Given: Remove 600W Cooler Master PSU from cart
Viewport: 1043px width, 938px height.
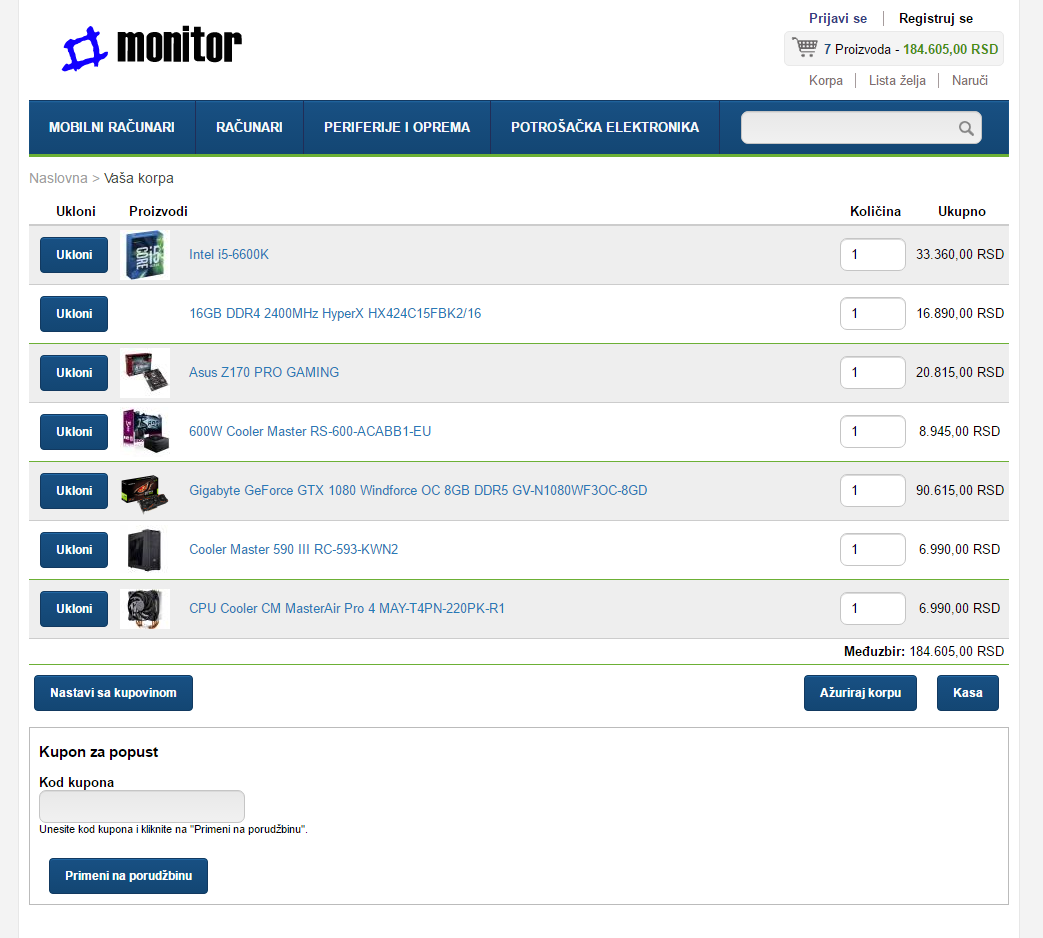Looking at the screenshot, I should pos(74,432).
